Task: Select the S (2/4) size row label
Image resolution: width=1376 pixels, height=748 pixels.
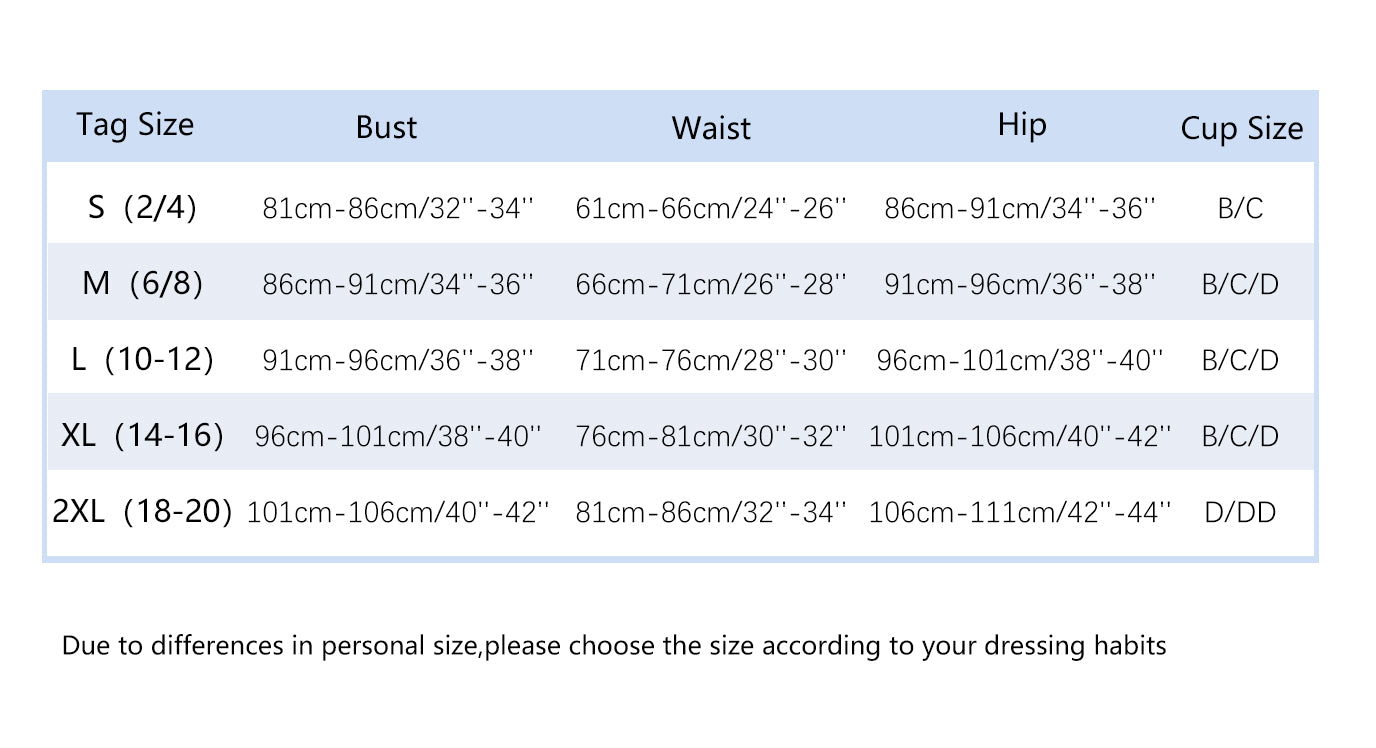Action: coord(142,207)
